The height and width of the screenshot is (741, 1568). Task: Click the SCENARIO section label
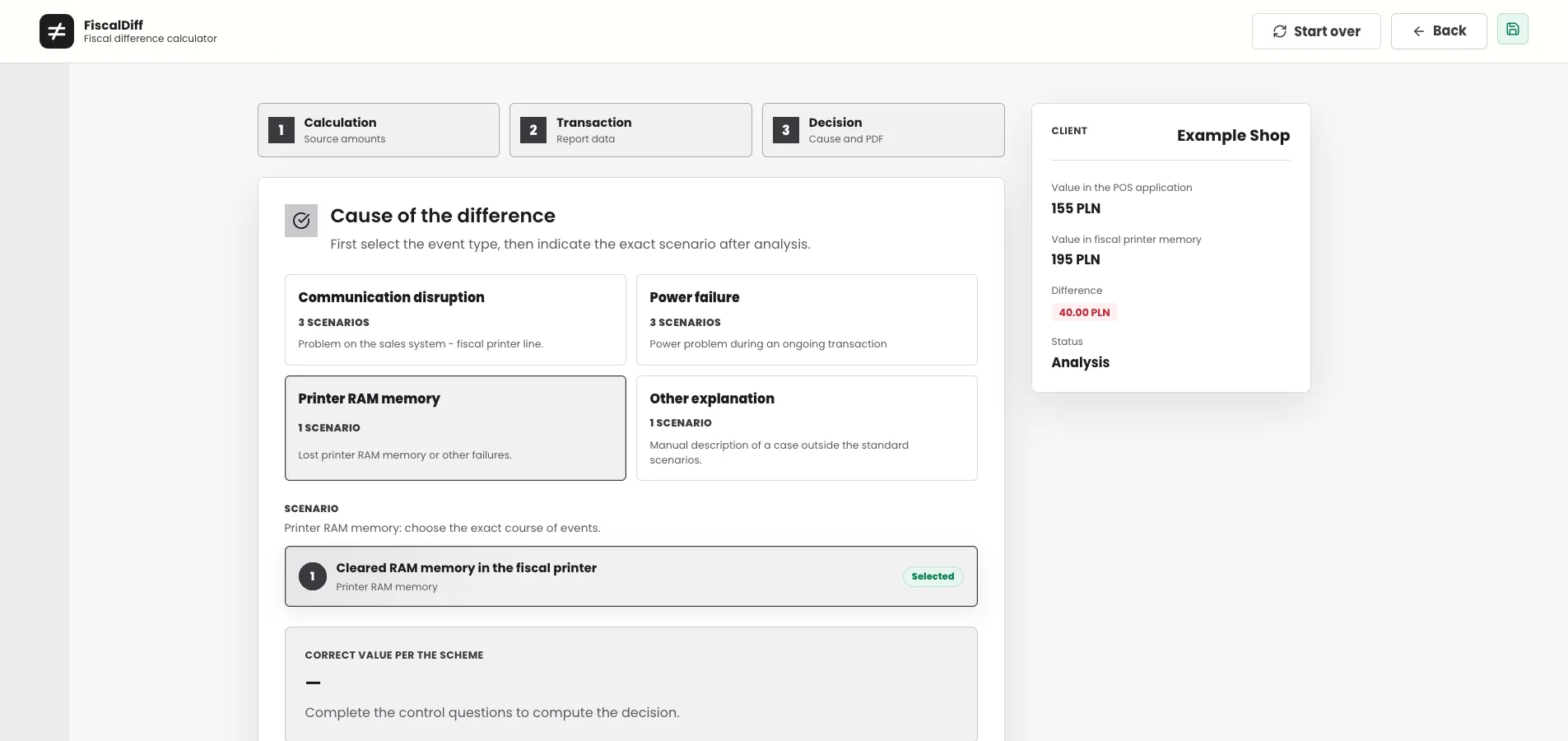(311, 509)
